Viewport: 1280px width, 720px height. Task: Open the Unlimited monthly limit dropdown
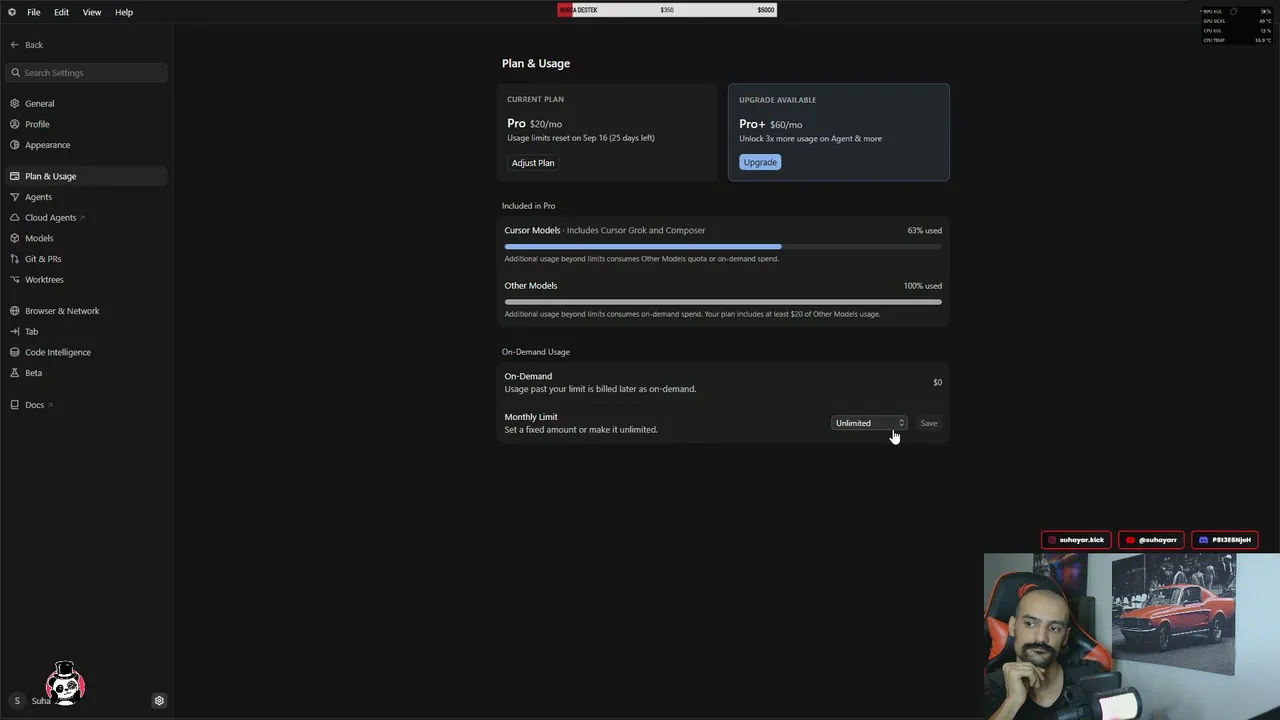[869, 423]
